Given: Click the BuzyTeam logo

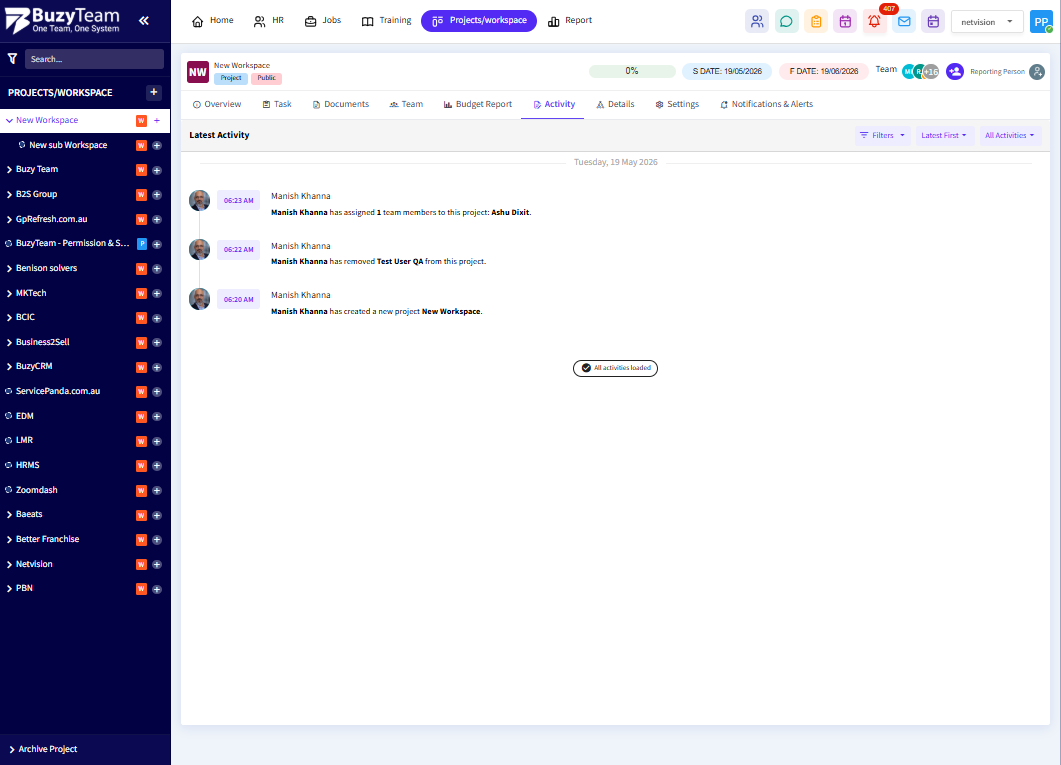Looking at the screenshot, I should tap(62, 20).
